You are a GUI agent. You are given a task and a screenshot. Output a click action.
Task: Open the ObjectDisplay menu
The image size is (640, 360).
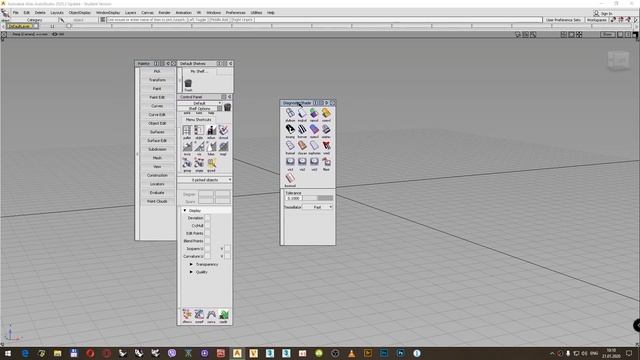click(80, 13)
